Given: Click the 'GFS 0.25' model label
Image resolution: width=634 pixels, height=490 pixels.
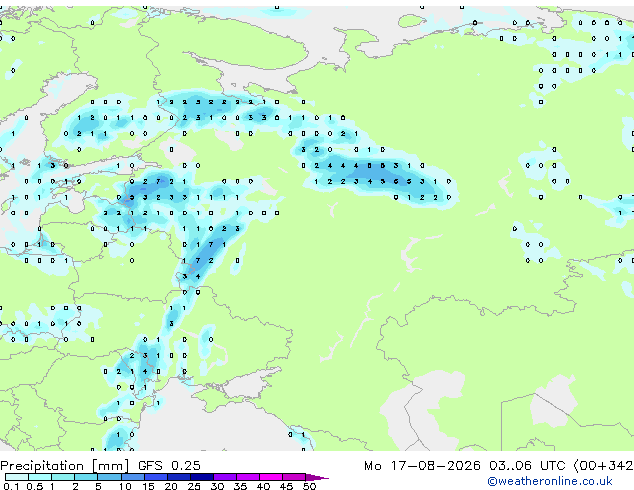Looking at the screenshot, I should [169, 466].
